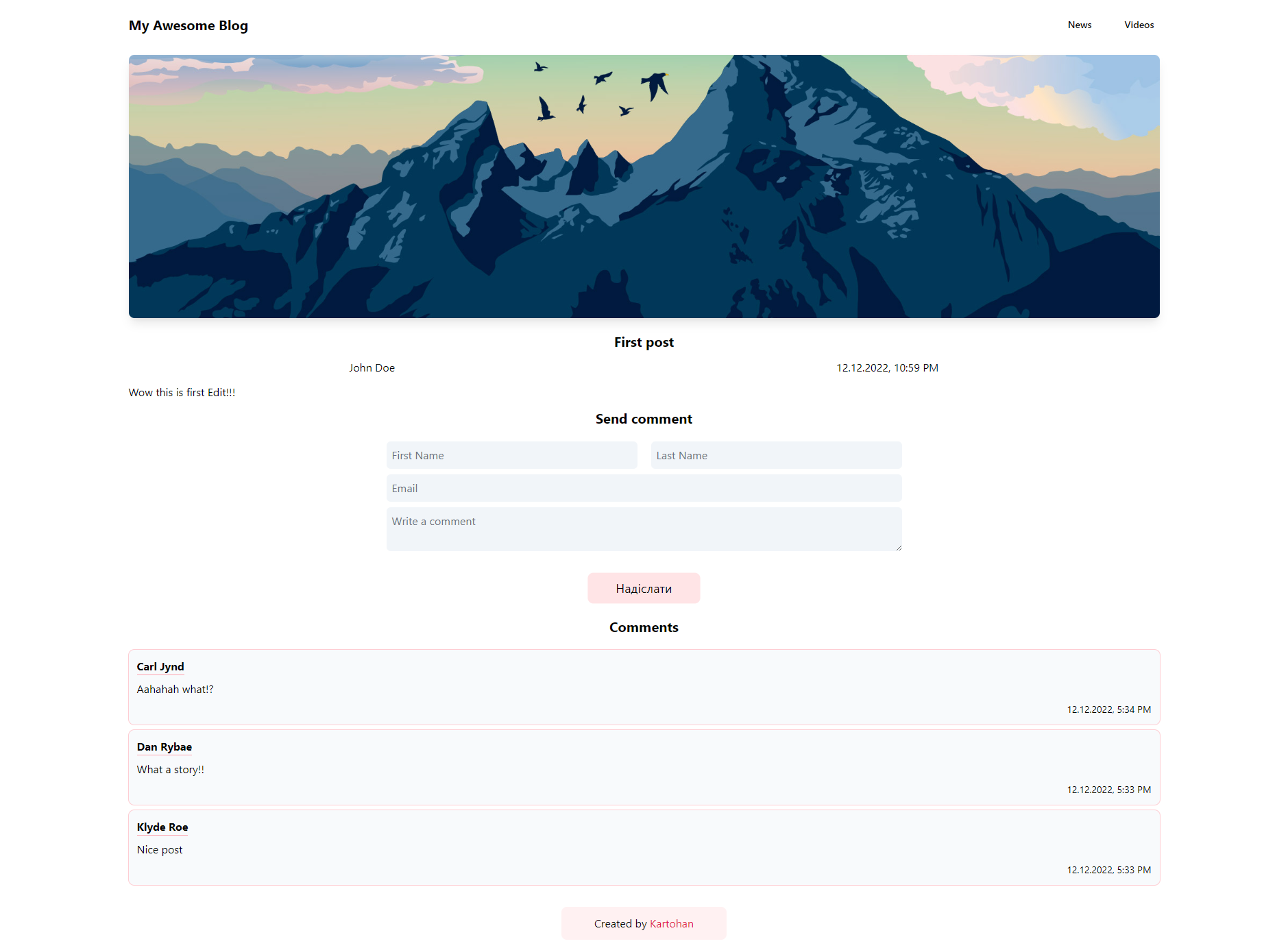The image size is (1288, 948).
Task: Click commenter name Dan Rybae
Action: pyautogui.click(x=165, y=747)
